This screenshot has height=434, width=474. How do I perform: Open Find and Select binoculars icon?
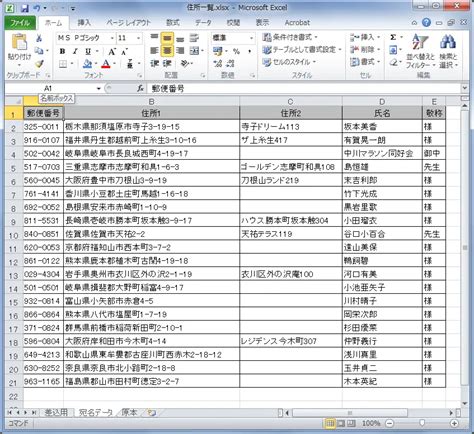pos(448,51)
